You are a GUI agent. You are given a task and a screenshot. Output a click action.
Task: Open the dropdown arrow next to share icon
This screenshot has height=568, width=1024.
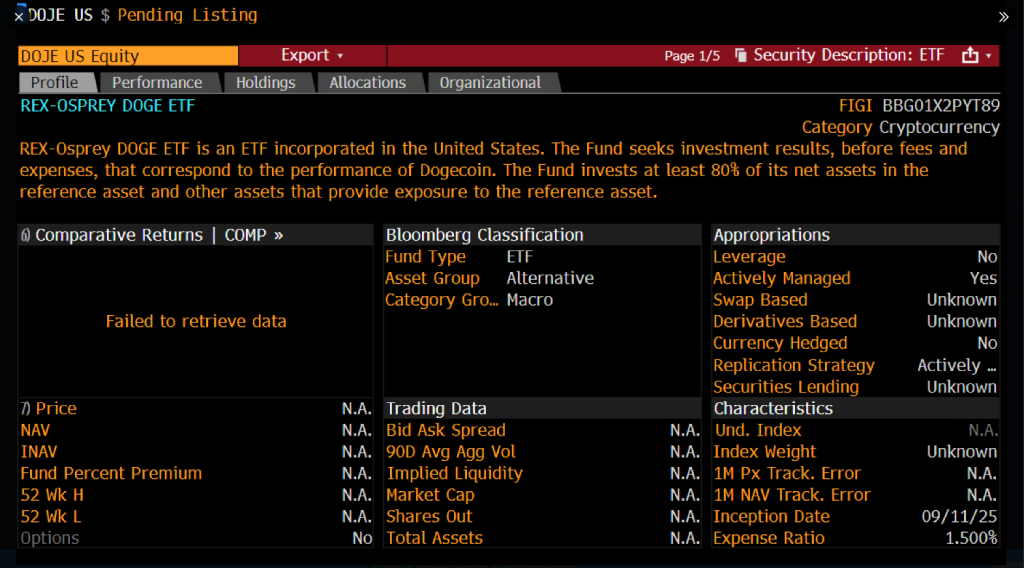[989, 56]
